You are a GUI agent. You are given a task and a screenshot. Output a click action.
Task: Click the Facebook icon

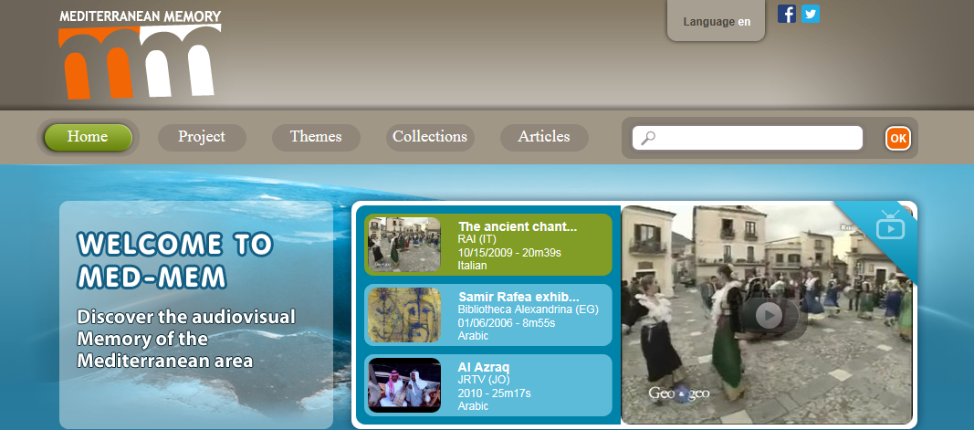(x=787, y=14)
